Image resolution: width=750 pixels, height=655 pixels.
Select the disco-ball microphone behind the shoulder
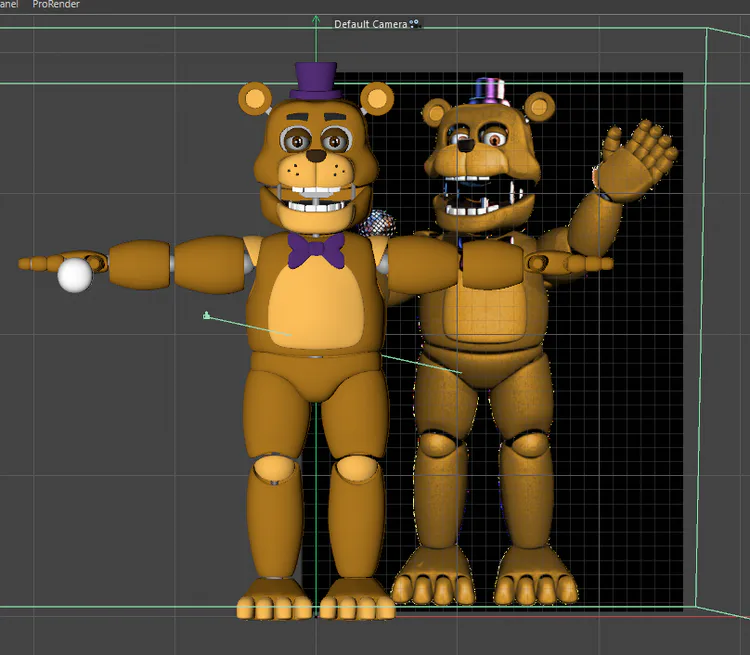coord(378,223)
